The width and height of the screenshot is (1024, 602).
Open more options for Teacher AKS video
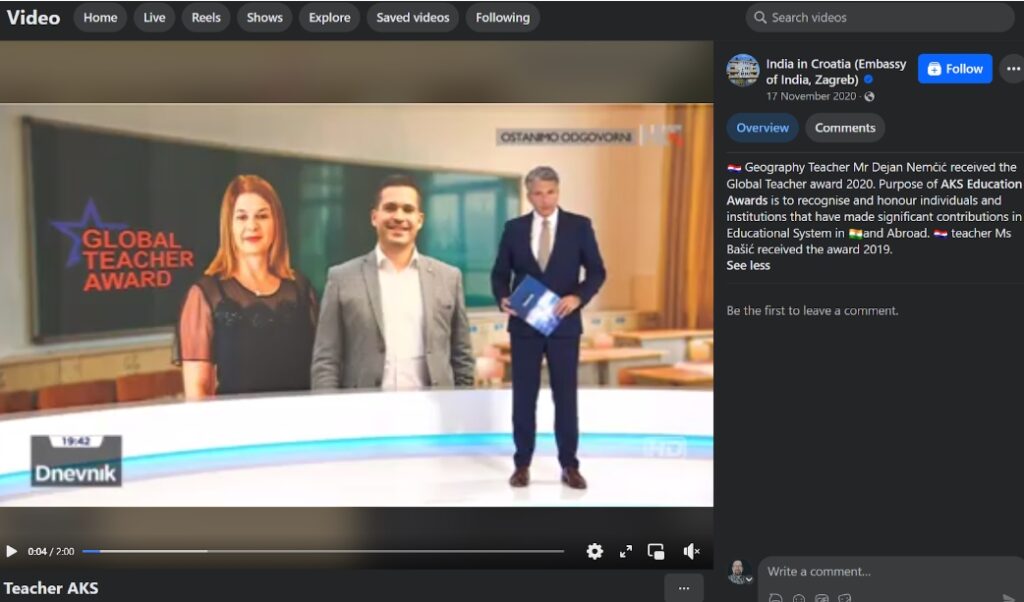point(684,587)
